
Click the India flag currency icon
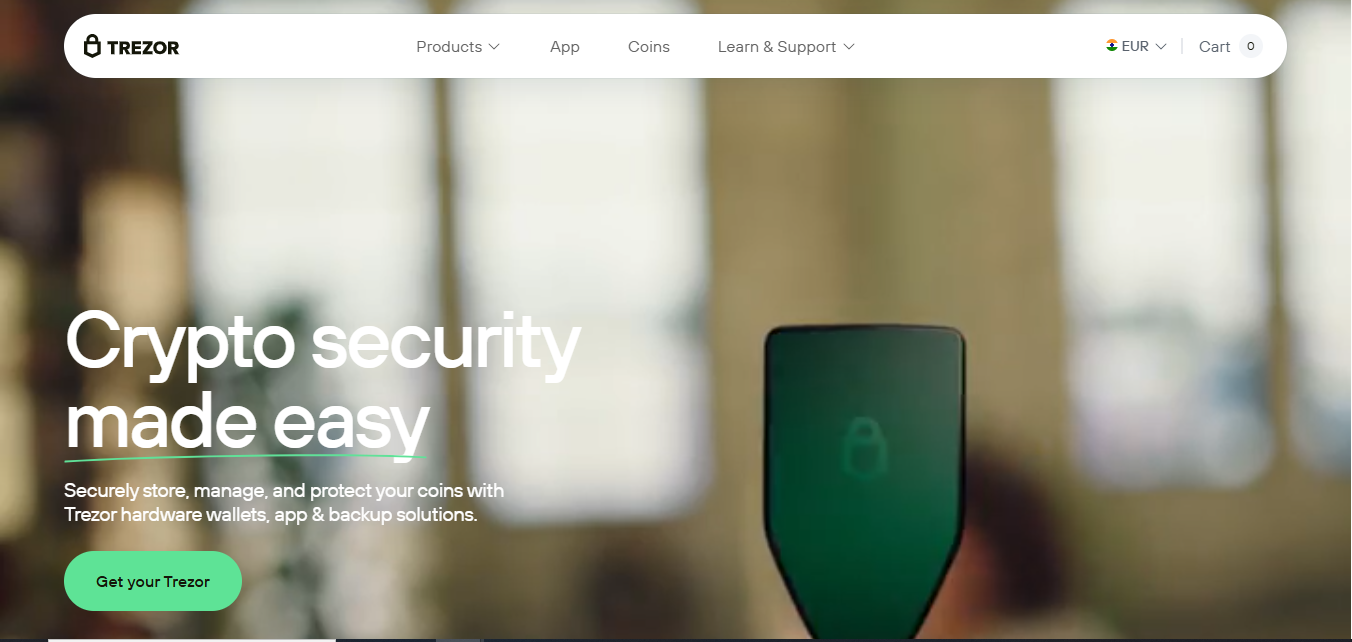click(1112, 46)
